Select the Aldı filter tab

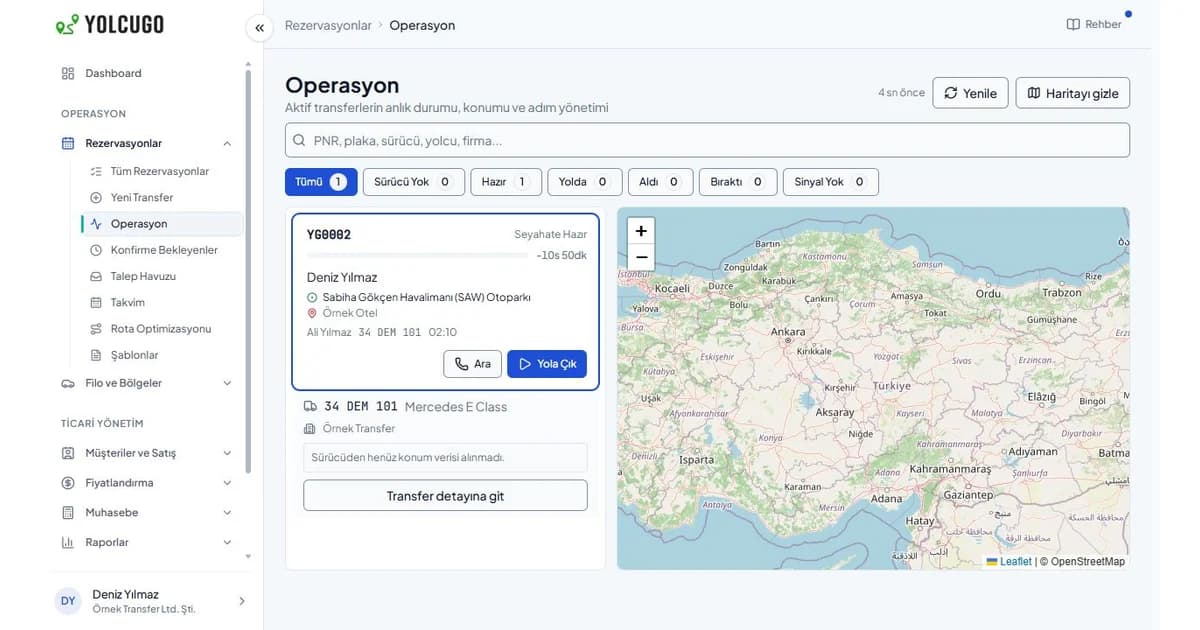click(659, 182)
